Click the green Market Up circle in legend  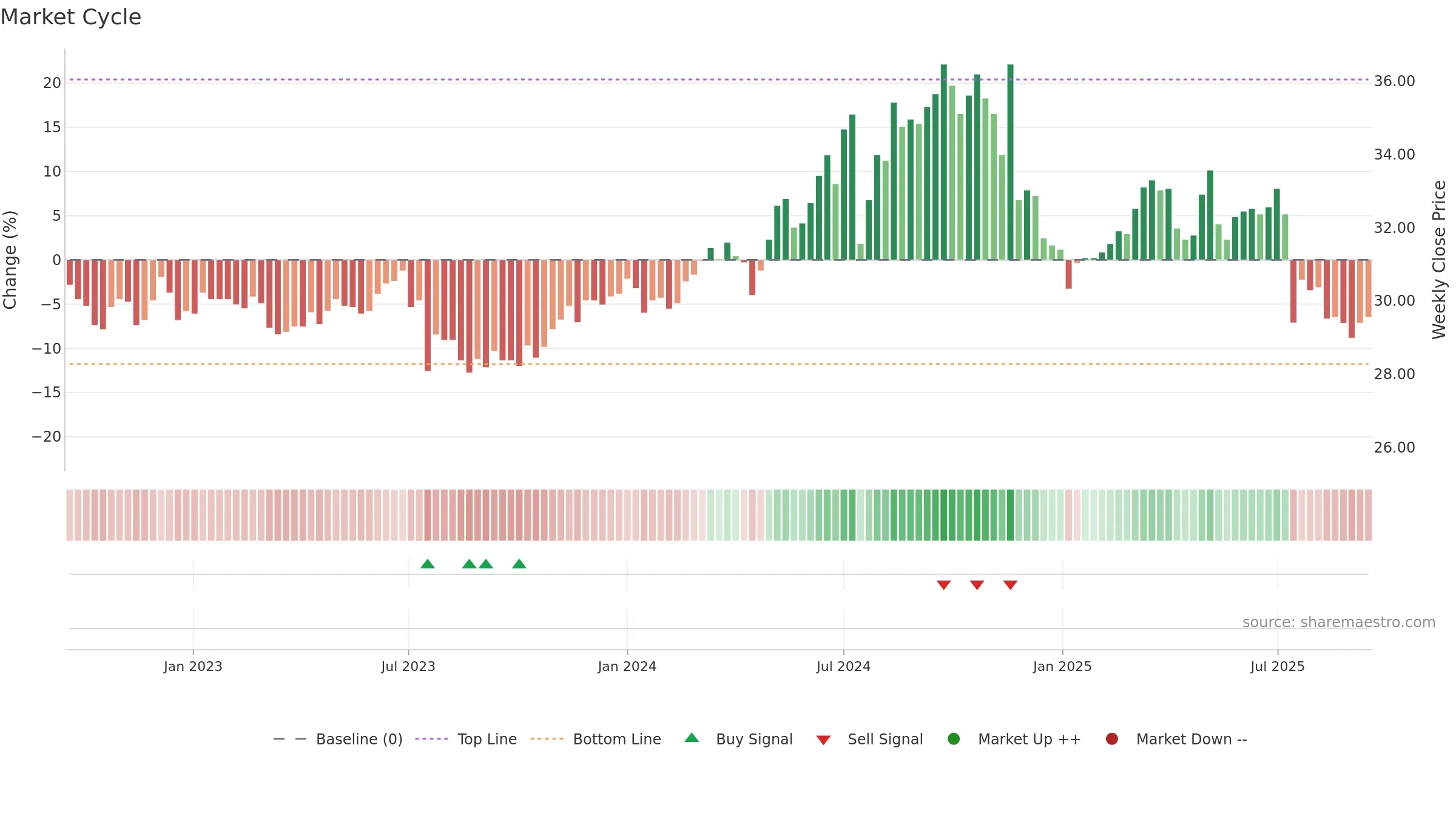click(954, 739)
